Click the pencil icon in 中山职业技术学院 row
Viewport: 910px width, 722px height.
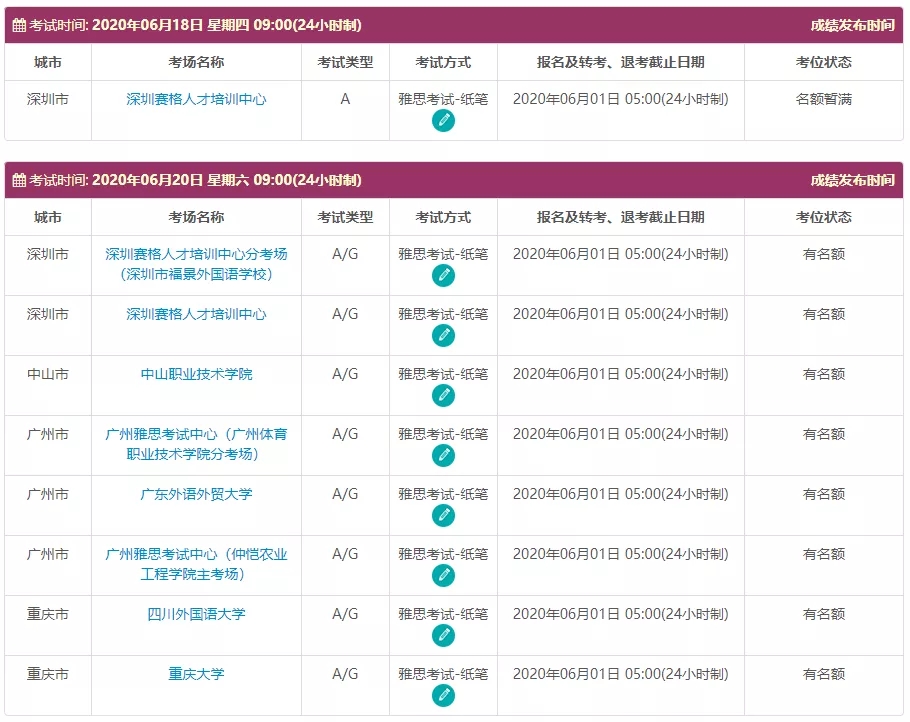[x=443, y=396]
